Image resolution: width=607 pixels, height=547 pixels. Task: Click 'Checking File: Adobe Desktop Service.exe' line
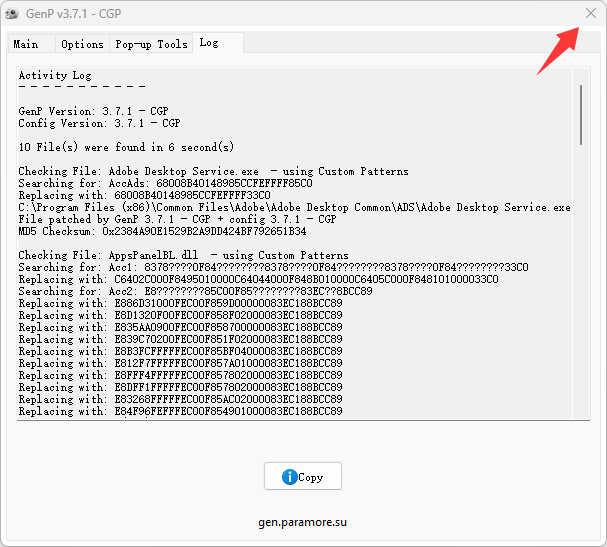pyautogui.click(x=213, y=171)
